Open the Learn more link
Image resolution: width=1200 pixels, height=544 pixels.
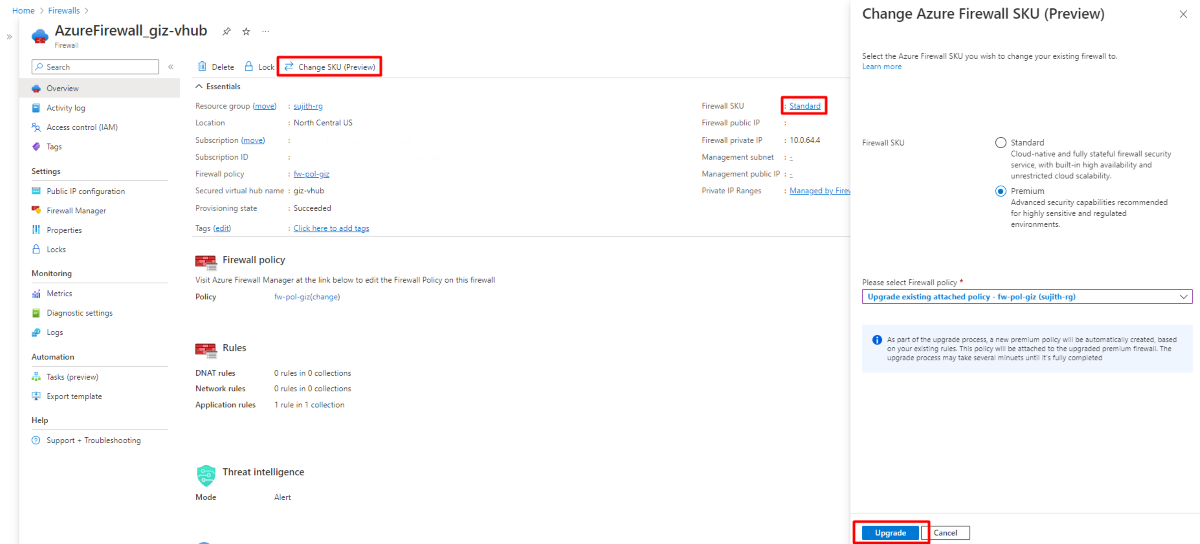[881, 66]
